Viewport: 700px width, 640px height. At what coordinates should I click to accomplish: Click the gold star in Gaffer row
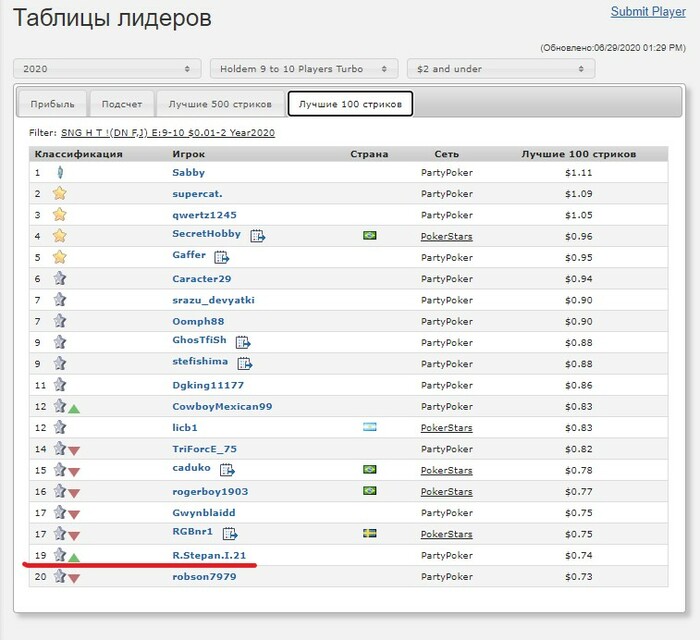(x=59, y=257)
